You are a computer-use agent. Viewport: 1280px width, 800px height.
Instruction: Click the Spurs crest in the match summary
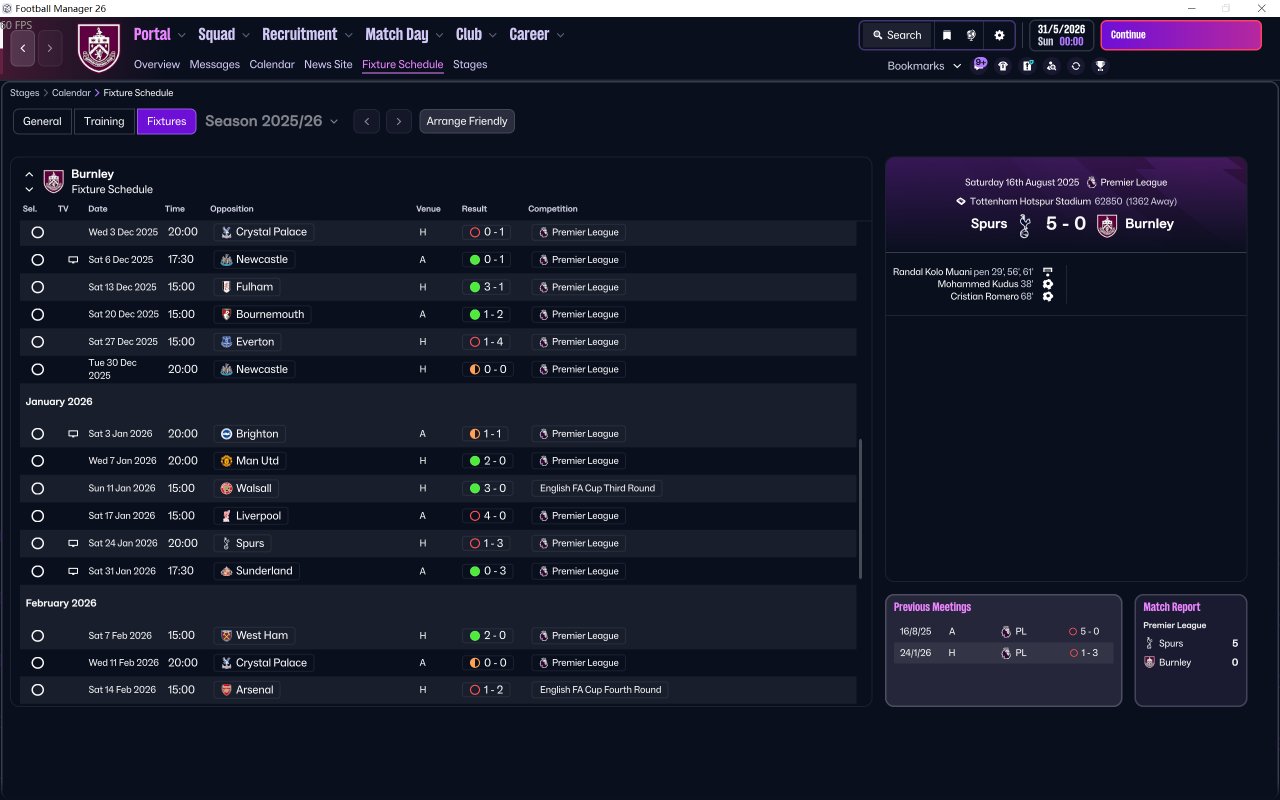pos(1024,225)
